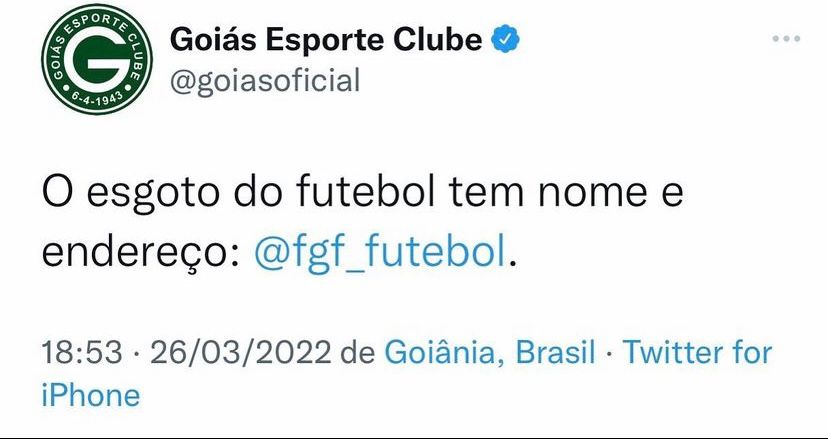828x439 pixels.
Task: Click the Goiânia, Brasil location link
Action: click(490, 352)
